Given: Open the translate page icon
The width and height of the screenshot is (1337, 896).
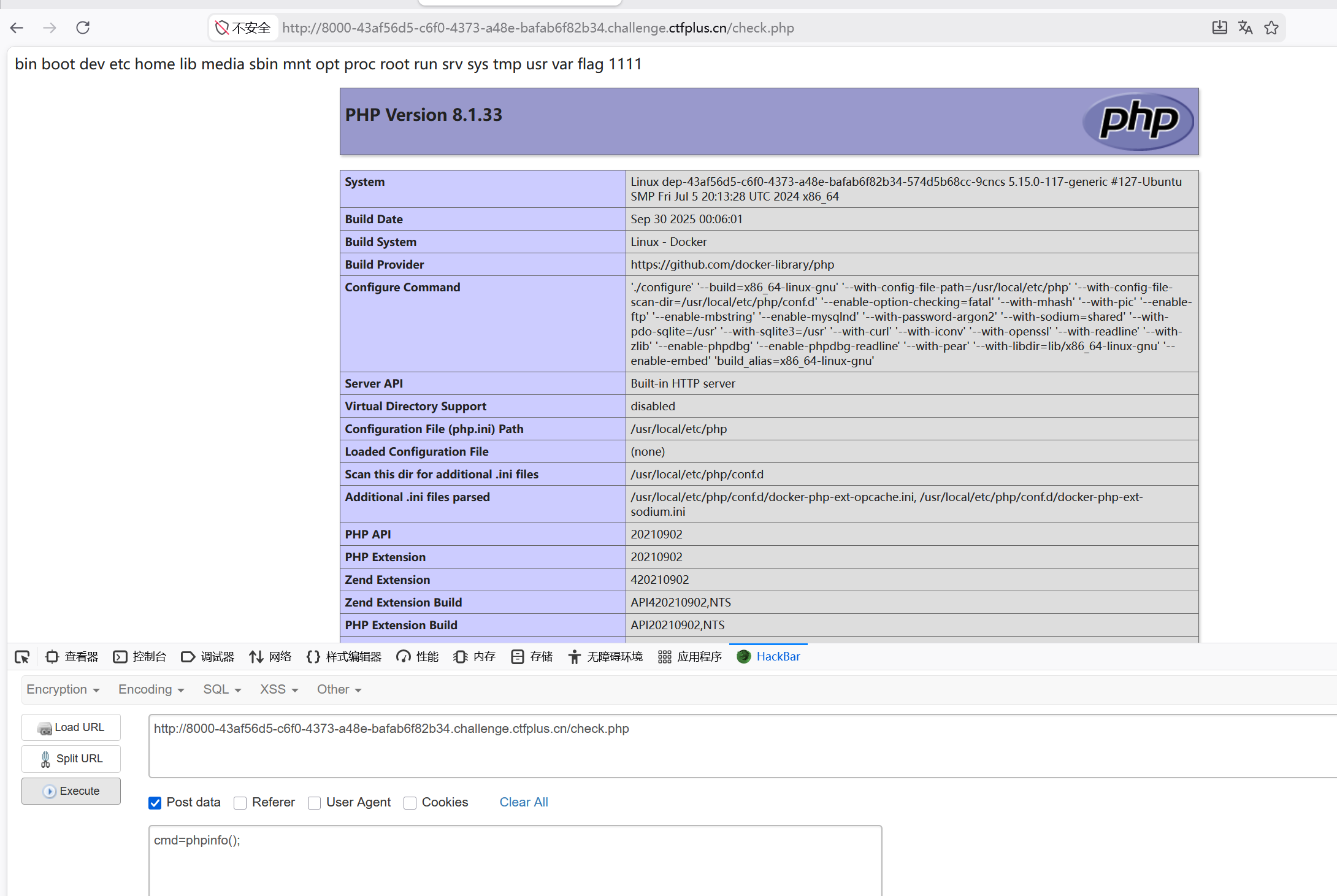Looking at the screenshot, I should click(x=1245, y=28).
